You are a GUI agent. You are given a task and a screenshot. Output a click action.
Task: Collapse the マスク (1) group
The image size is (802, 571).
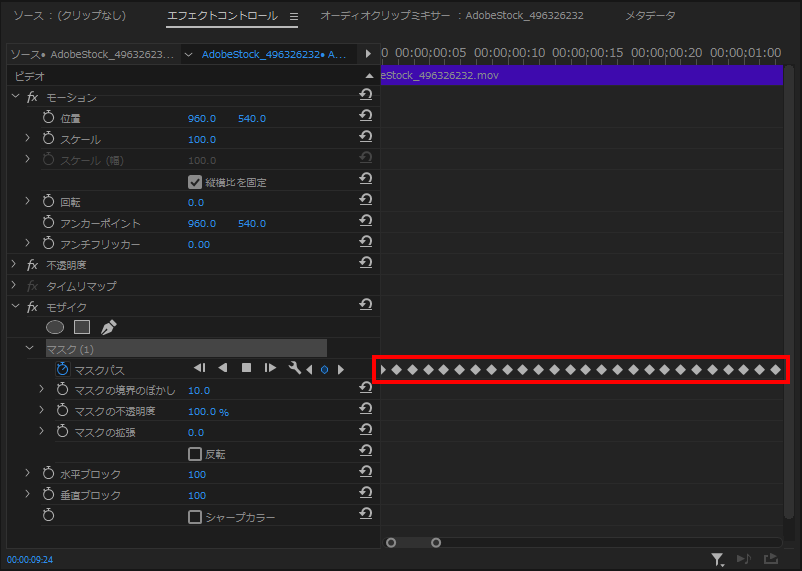point(30,348)
